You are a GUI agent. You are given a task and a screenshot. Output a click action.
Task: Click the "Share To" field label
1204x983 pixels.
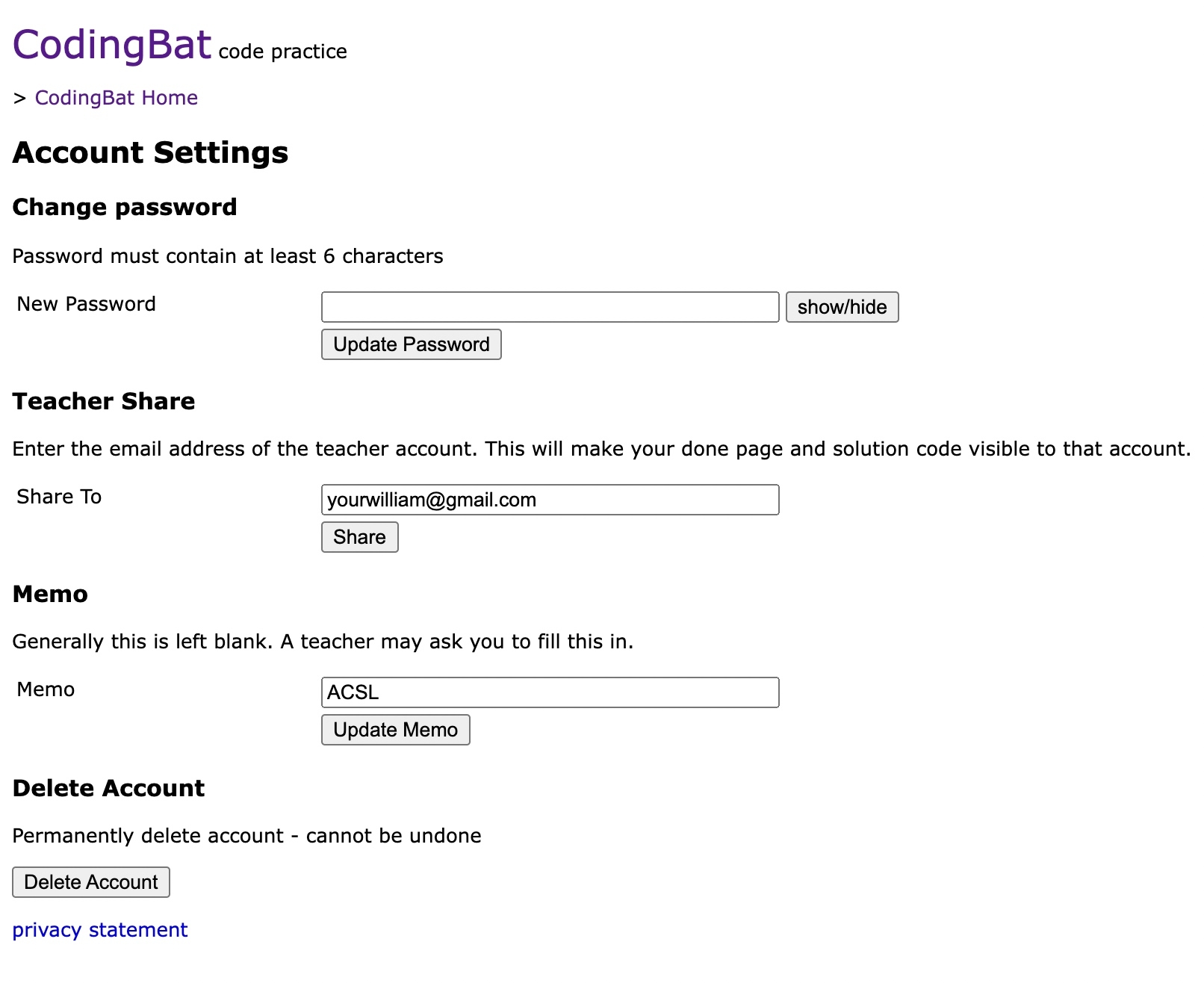pos(59,497)
